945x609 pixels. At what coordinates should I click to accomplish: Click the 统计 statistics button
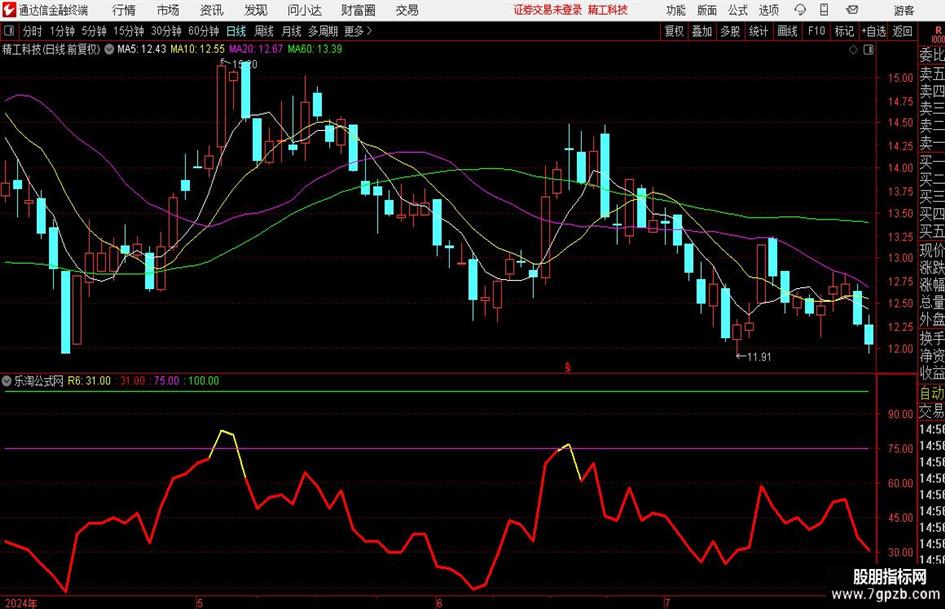[758, 31]
